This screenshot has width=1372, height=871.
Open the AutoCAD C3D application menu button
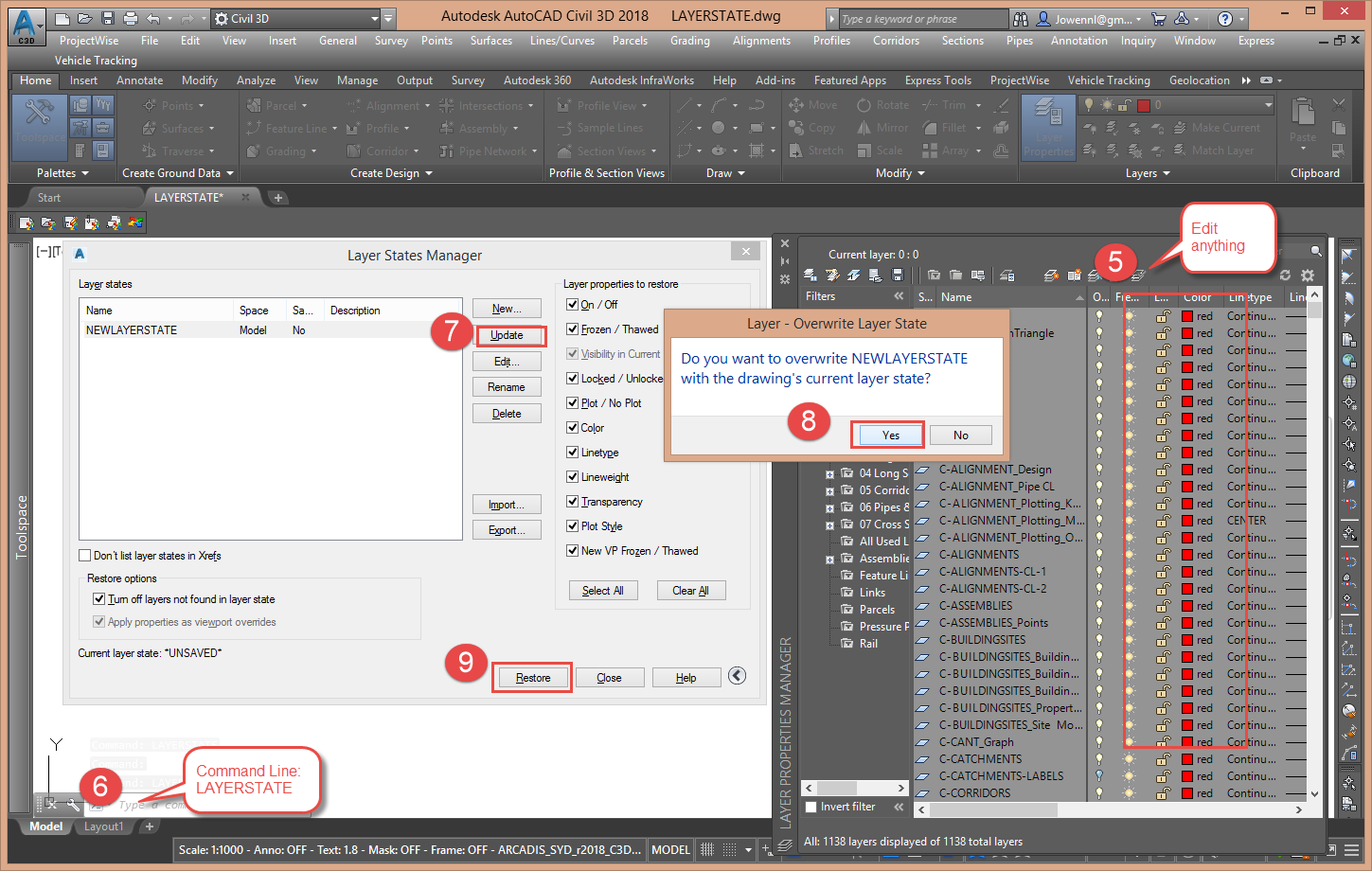(27, 27)
